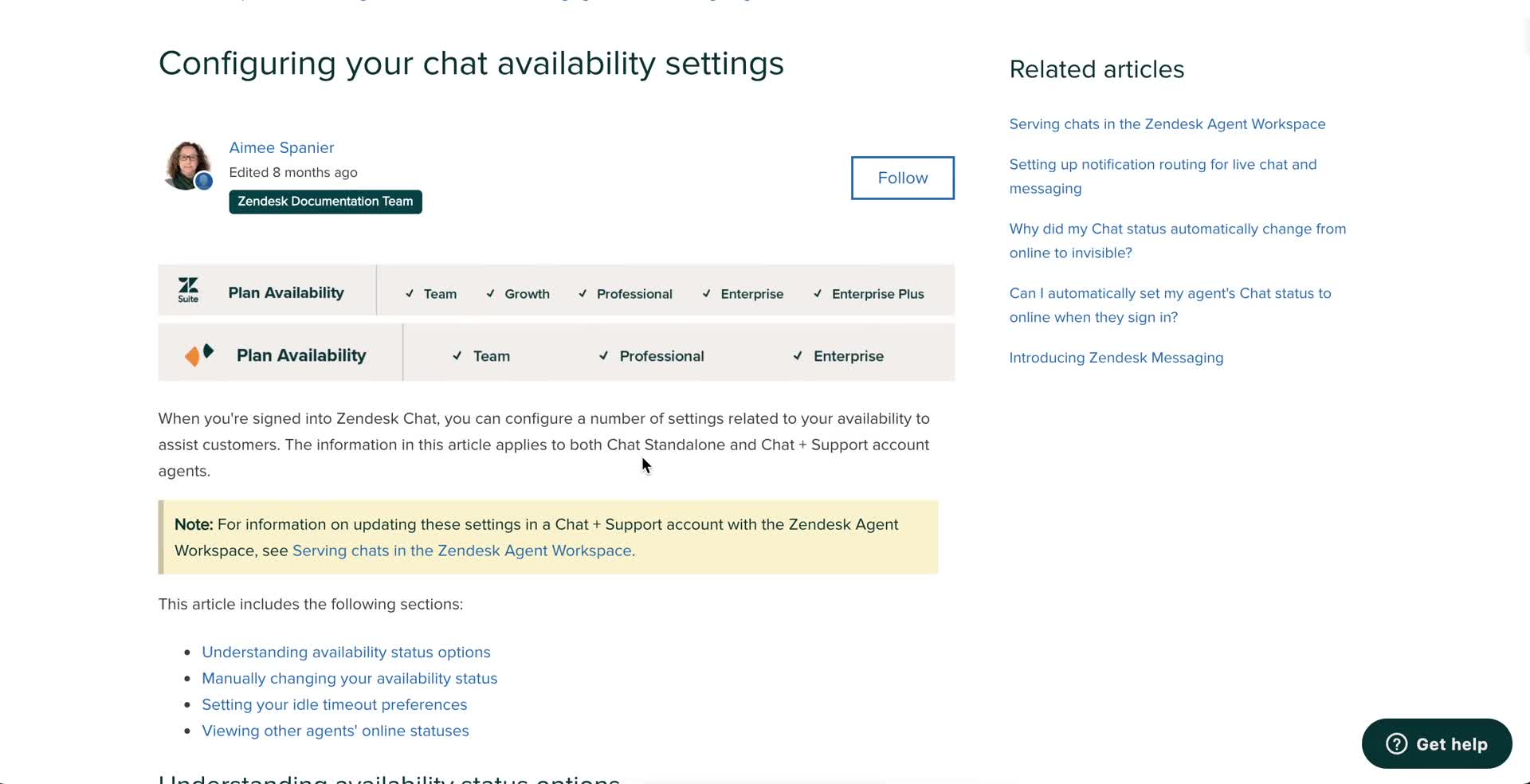
Task: Jump to Setting your idle timeout preferences section
Action: point(334,704)
